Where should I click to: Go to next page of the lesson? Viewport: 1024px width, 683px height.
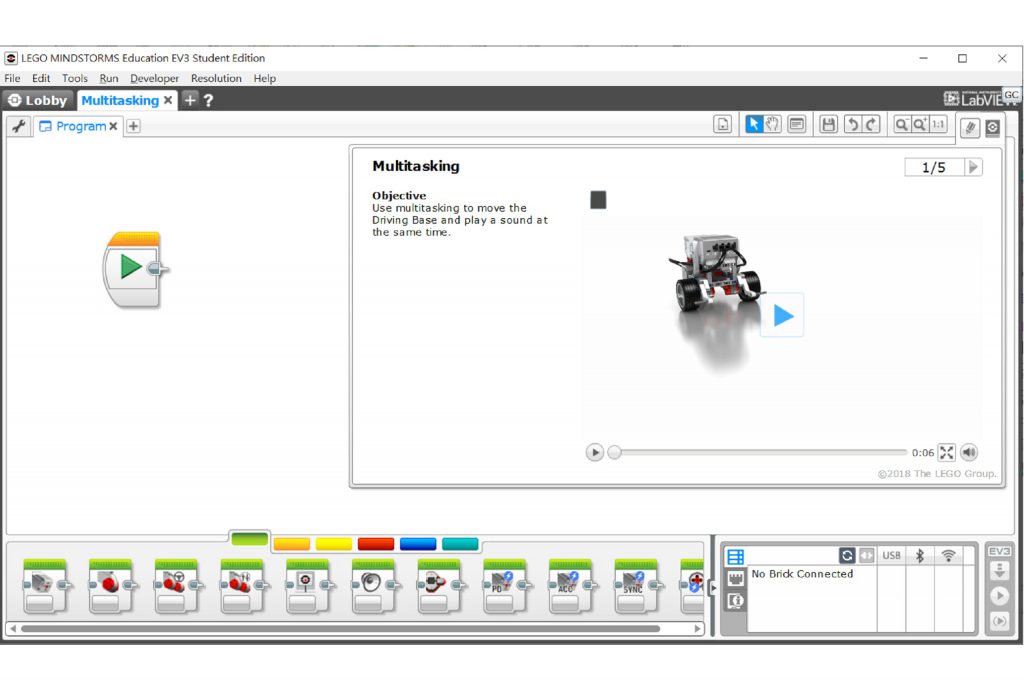point(973,167)
